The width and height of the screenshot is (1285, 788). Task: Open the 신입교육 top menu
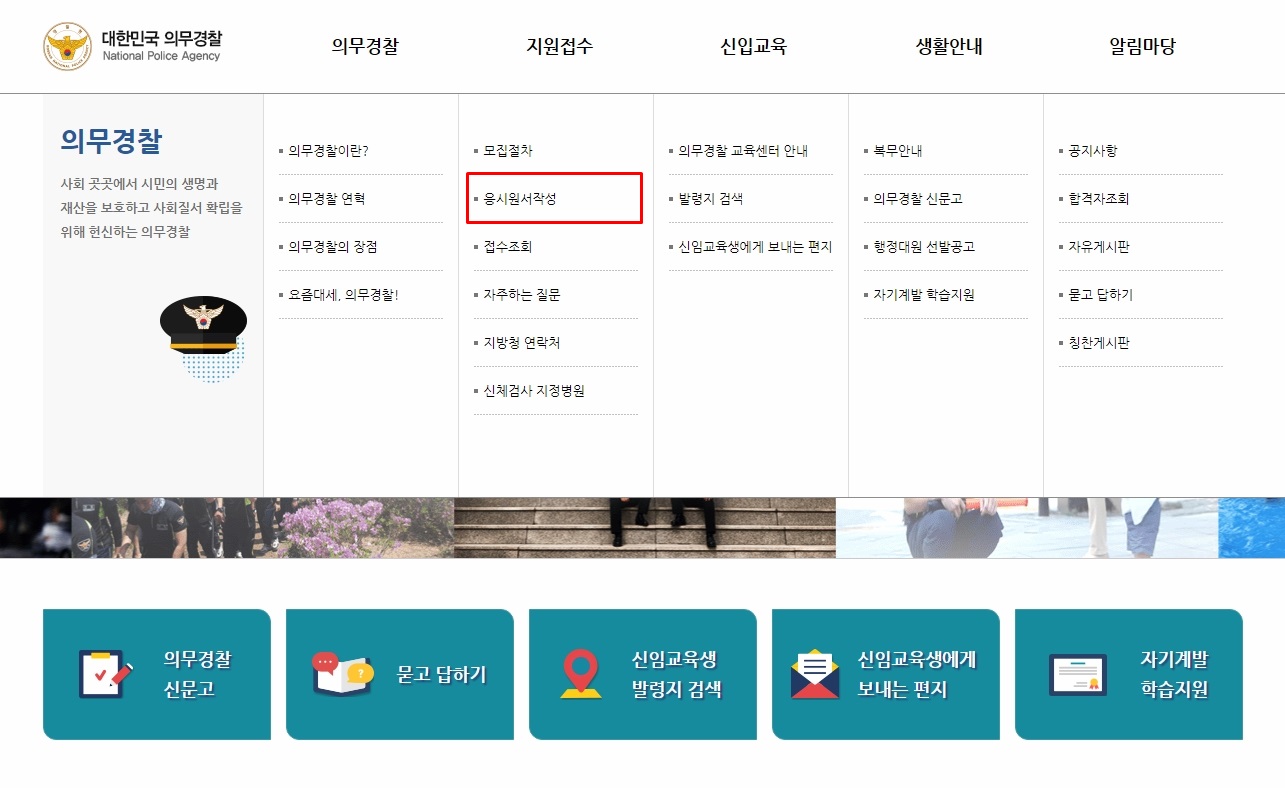(x=754, y=46)
